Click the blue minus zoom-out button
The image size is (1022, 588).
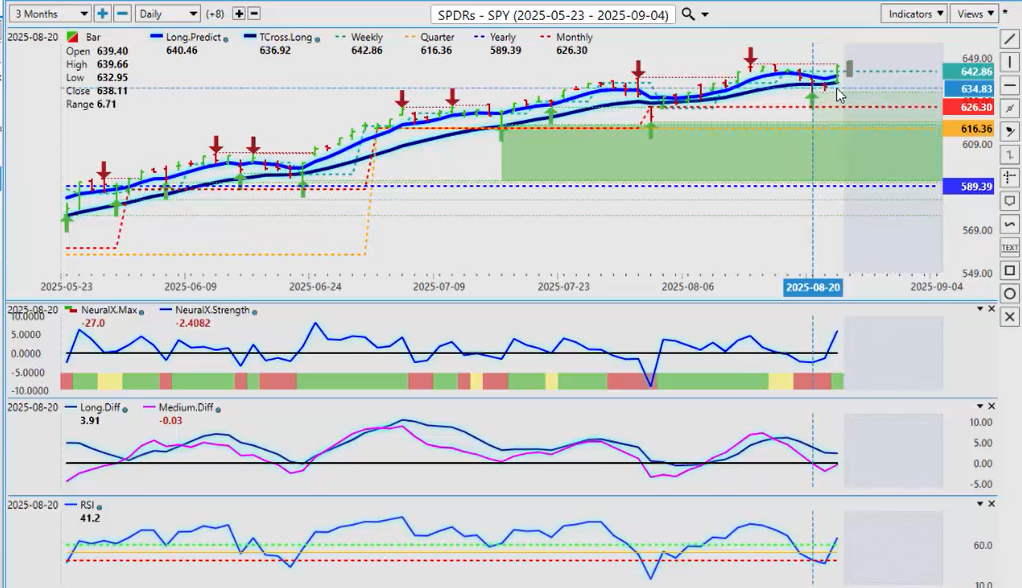coord(122,14)
